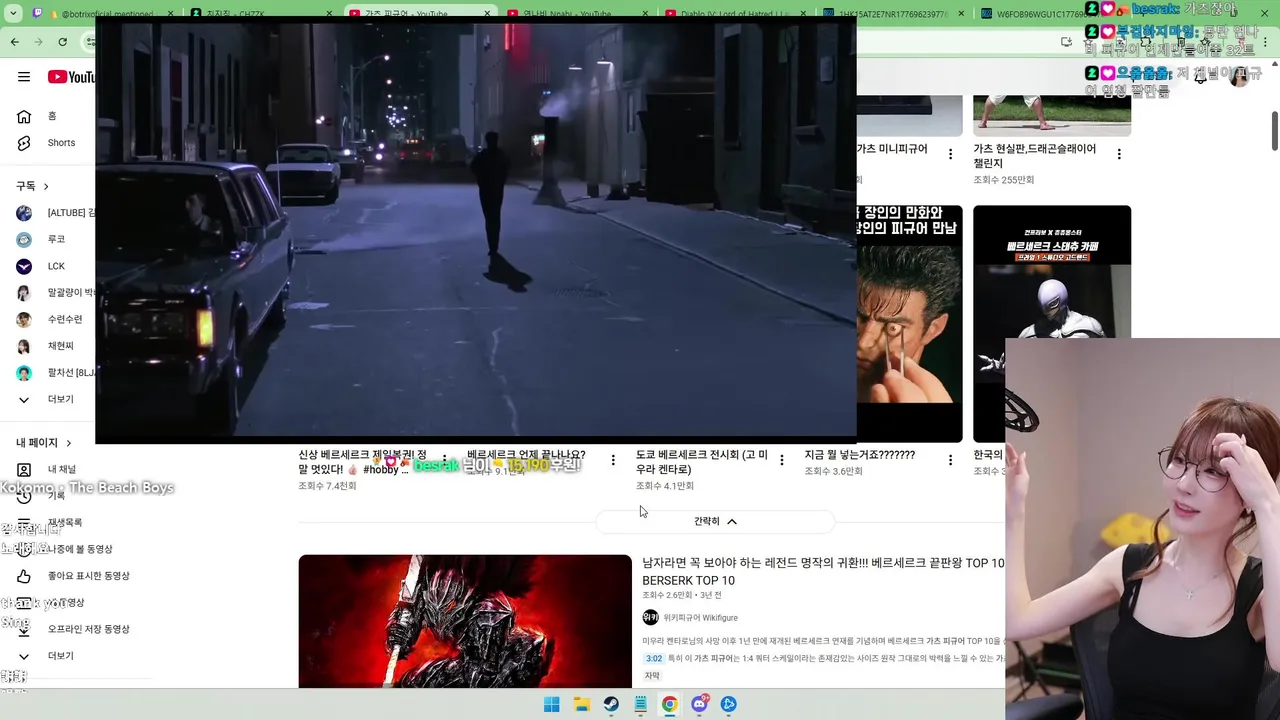Image resolution: width=1280 pixels, height=720 pixels.
Task: Expand the 구독 subscriptions section
Action: pyautogui.click(x=32, y=186)
